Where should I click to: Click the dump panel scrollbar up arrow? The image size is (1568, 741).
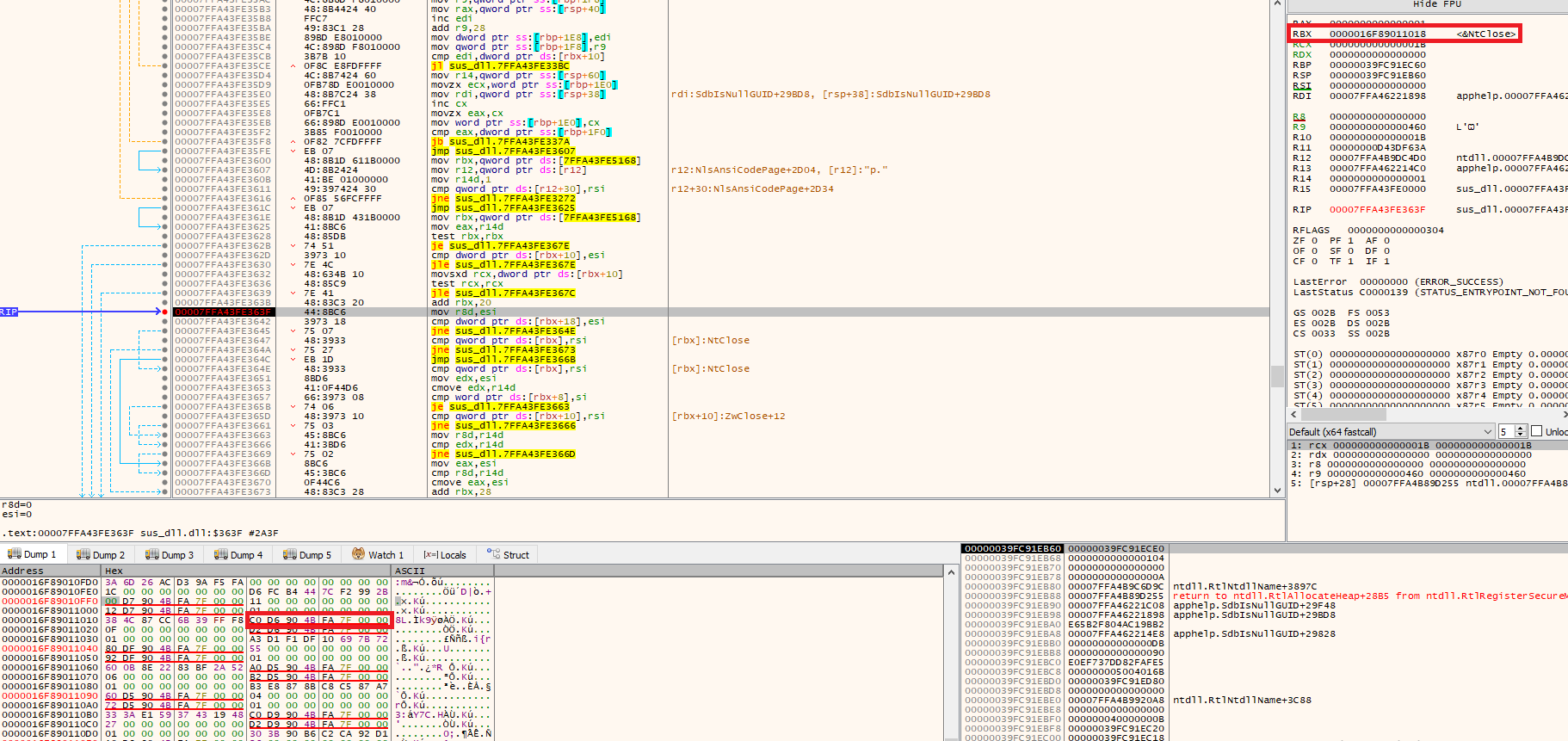(951, 572)
